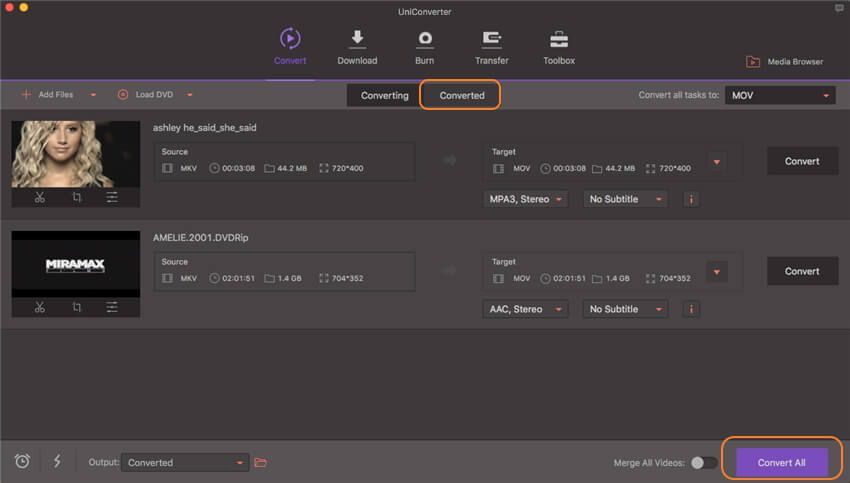850x483 pixels.
Task: Click the Add Files label
Action: pyautogui.click(x=56, y=94)
